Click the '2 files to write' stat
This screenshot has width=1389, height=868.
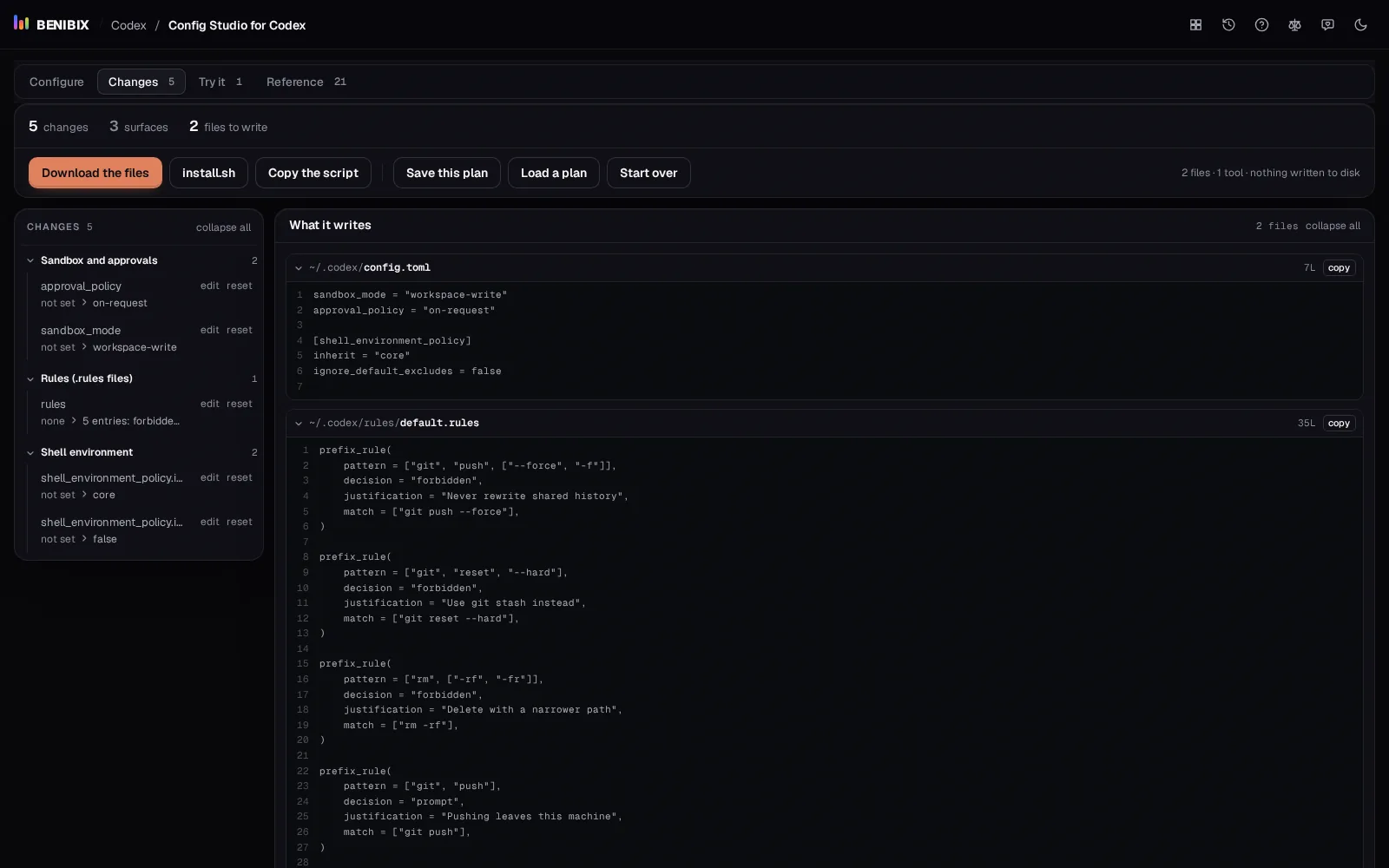pos(228,127)
